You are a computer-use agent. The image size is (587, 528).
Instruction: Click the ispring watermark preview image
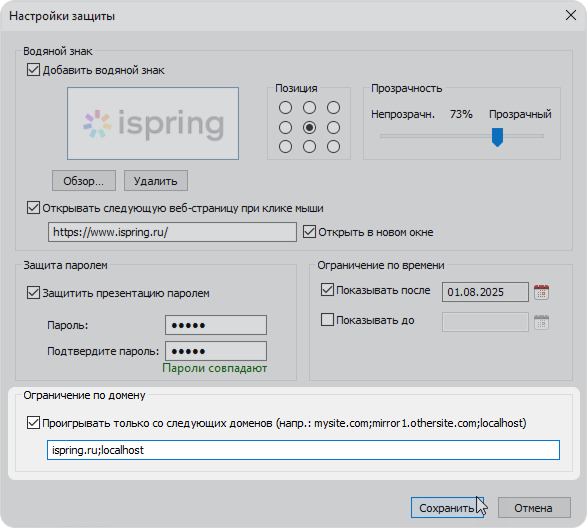pos(153,124)
